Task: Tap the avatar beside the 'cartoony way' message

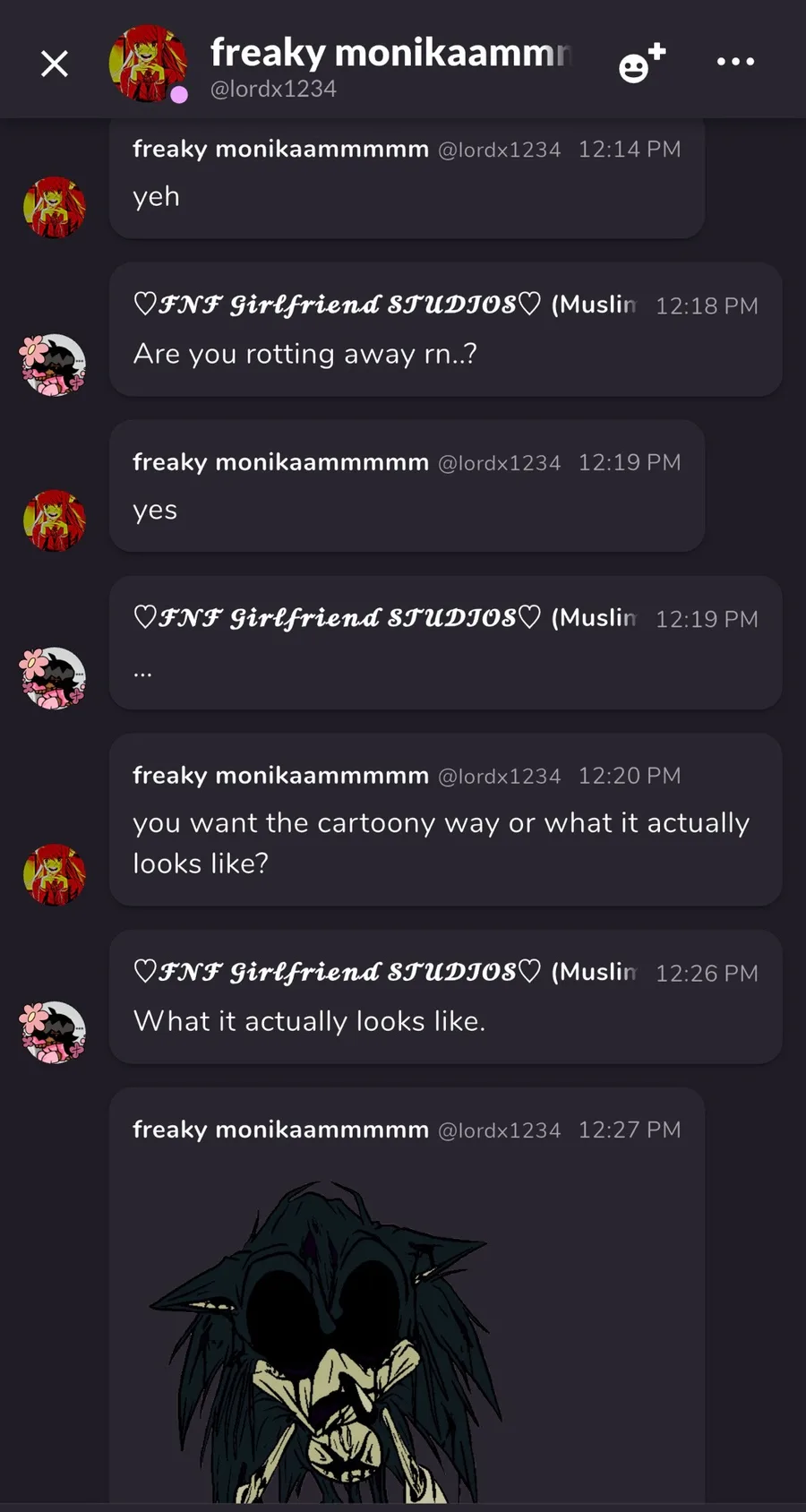Action: [x=55, y=874]
